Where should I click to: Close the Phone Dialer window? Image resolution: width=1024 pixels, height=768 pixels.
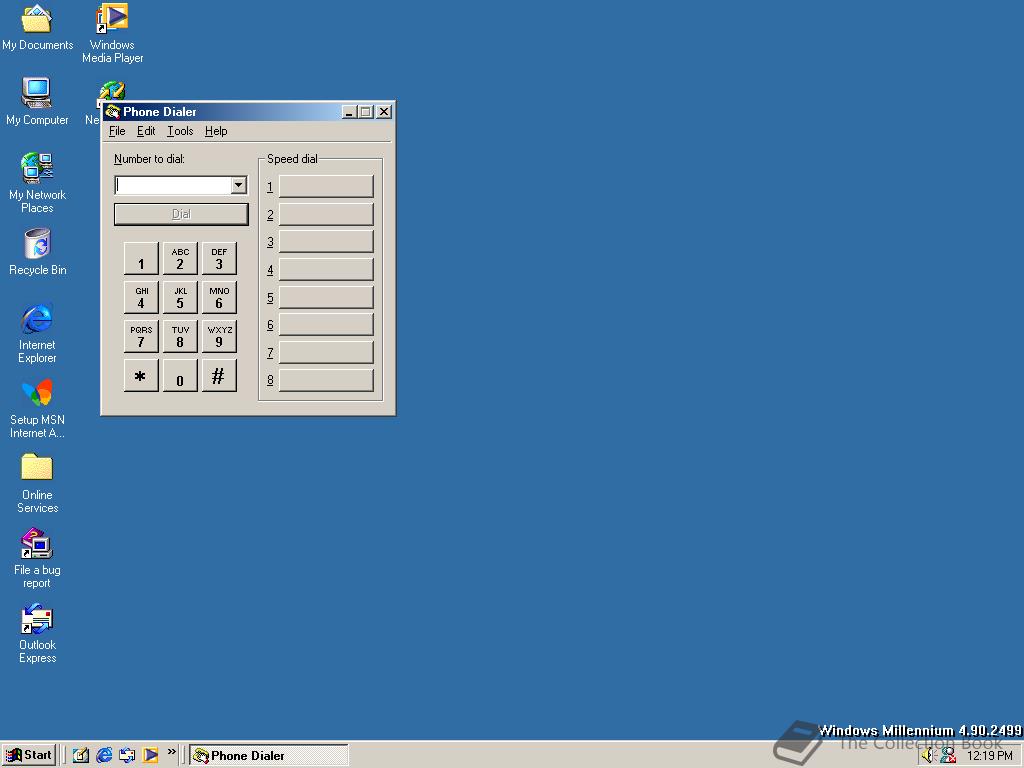384,112
